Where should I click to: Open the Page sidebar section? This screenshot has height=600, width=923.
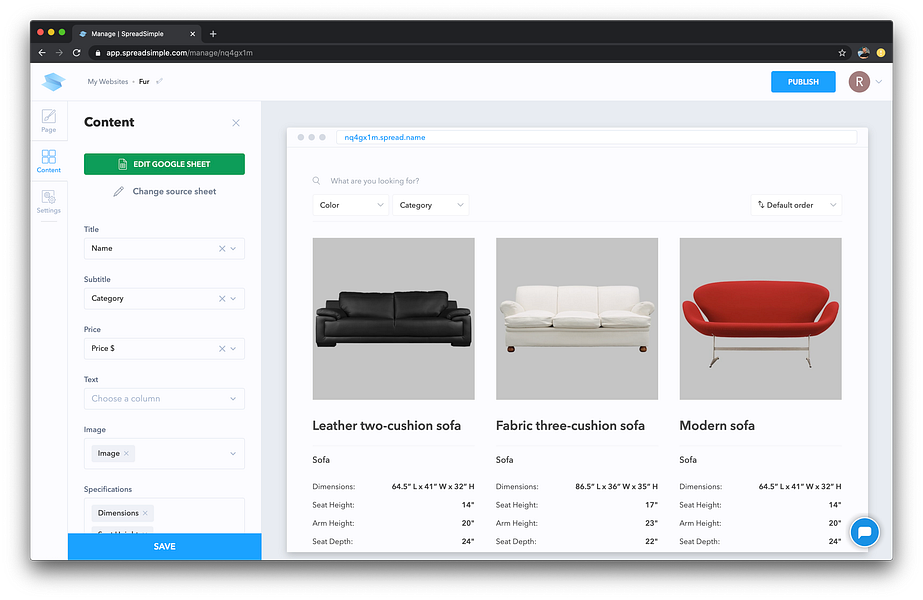click(x=49, y=121)
